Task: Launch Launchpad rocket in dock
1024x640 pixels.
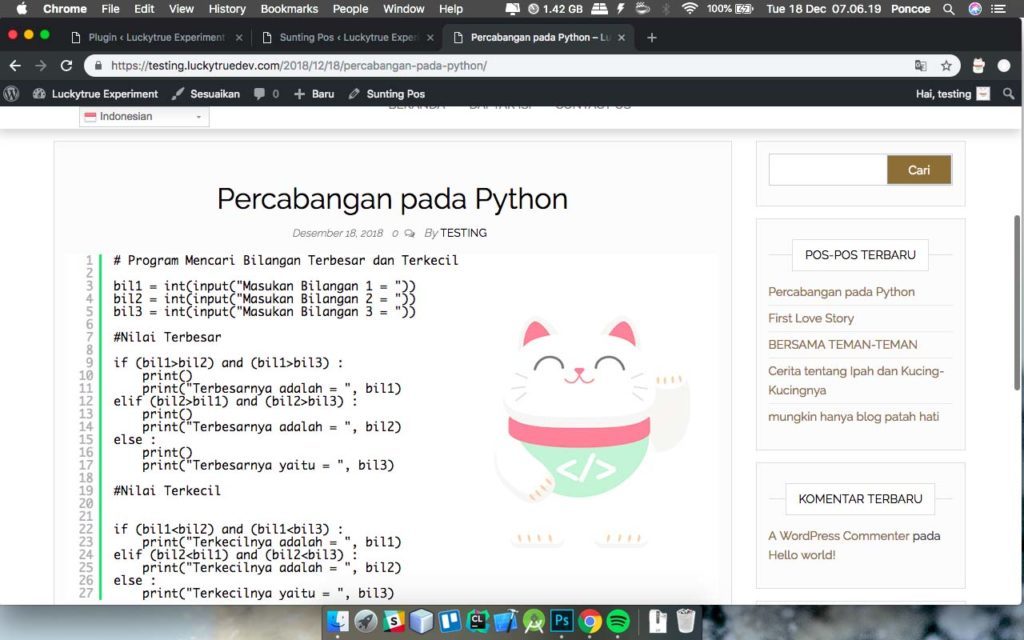Action: pos(366,621)
